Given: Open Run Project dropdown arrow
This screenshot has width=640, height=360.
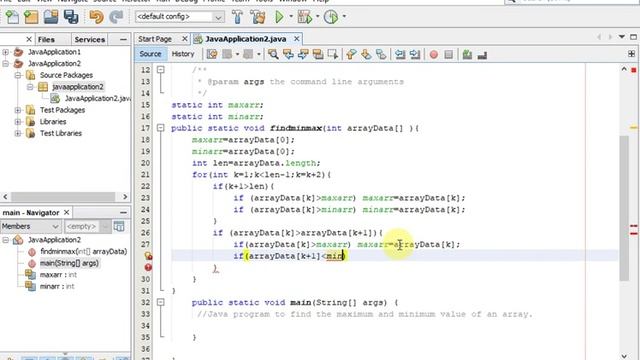Looking at the screenshot, I should click(291, 17).
